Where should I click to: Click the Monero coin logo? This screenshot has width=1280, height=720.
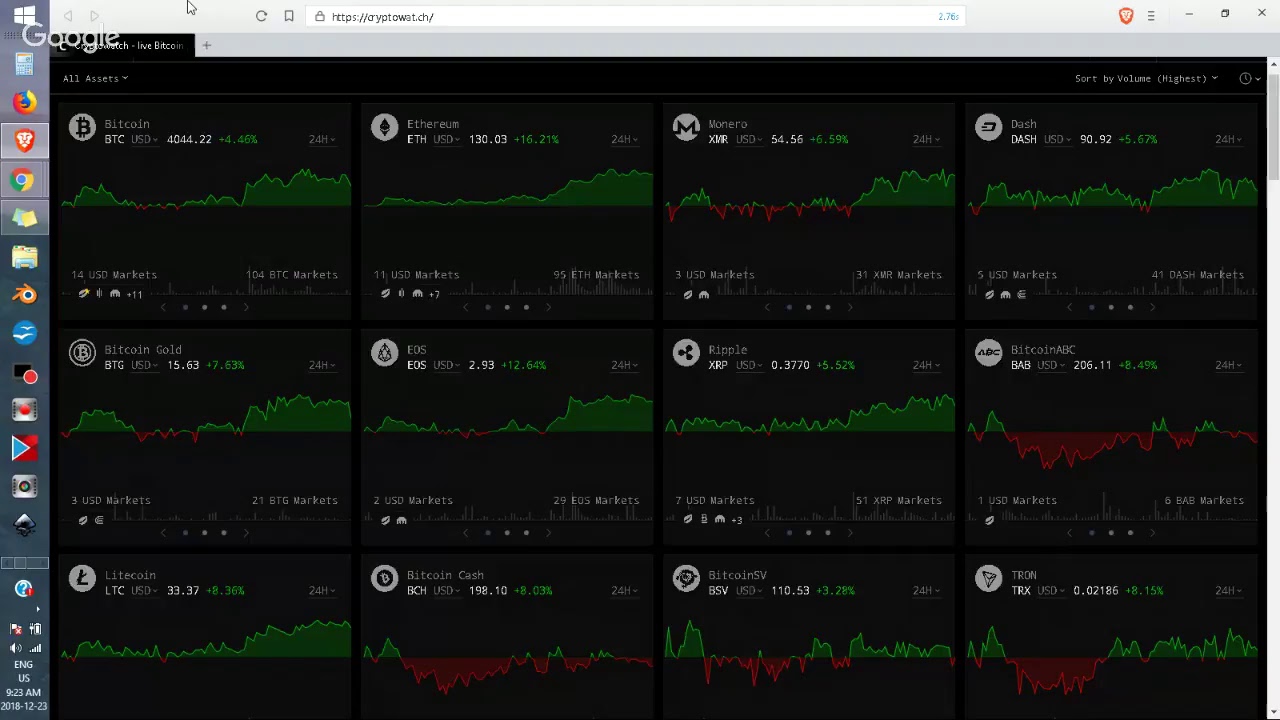[x=686, y=128]
